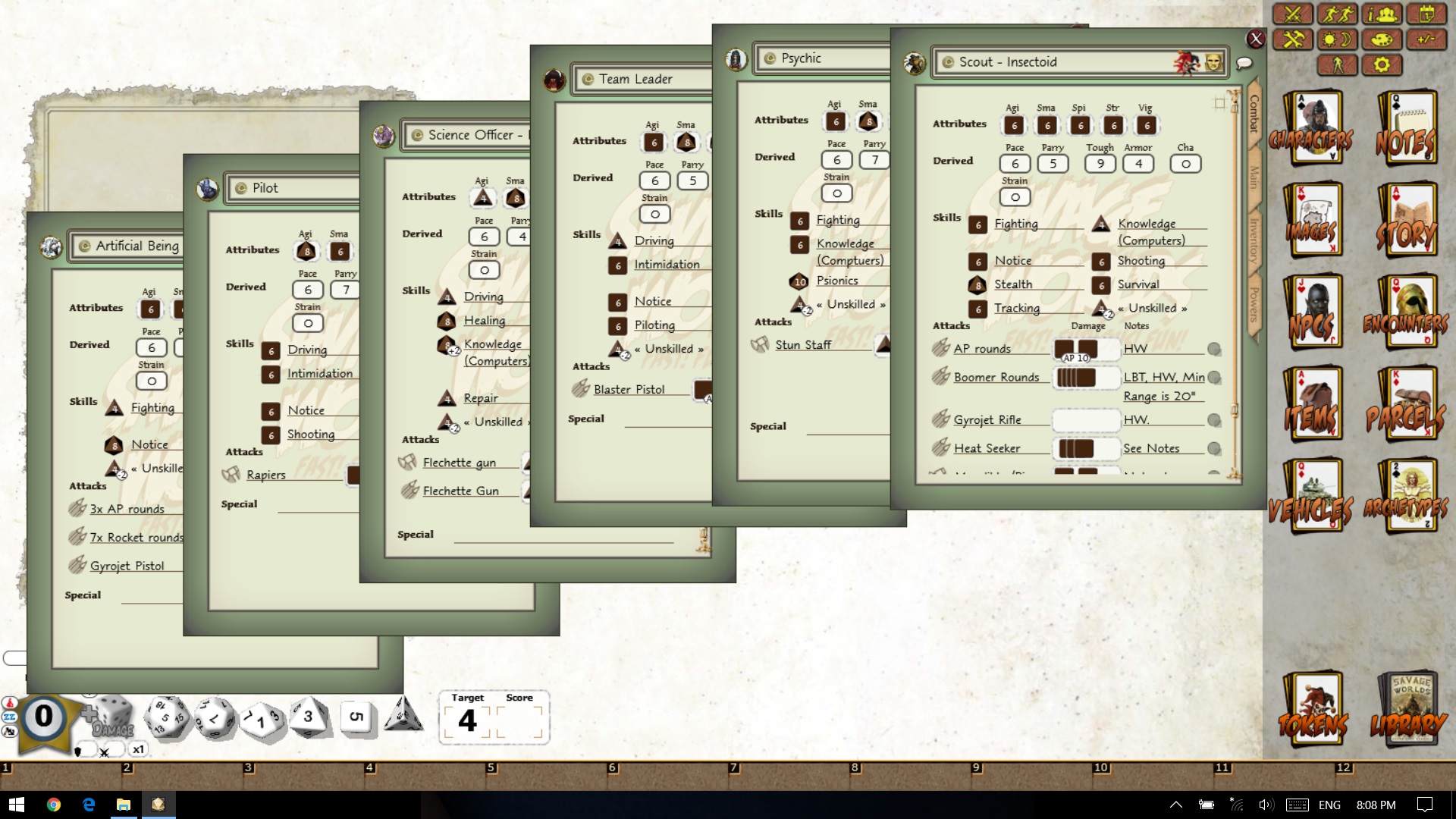This screenshot has height=819, width=1456.
Task: Open settings with the gear icon
Action: [1382, 65]
